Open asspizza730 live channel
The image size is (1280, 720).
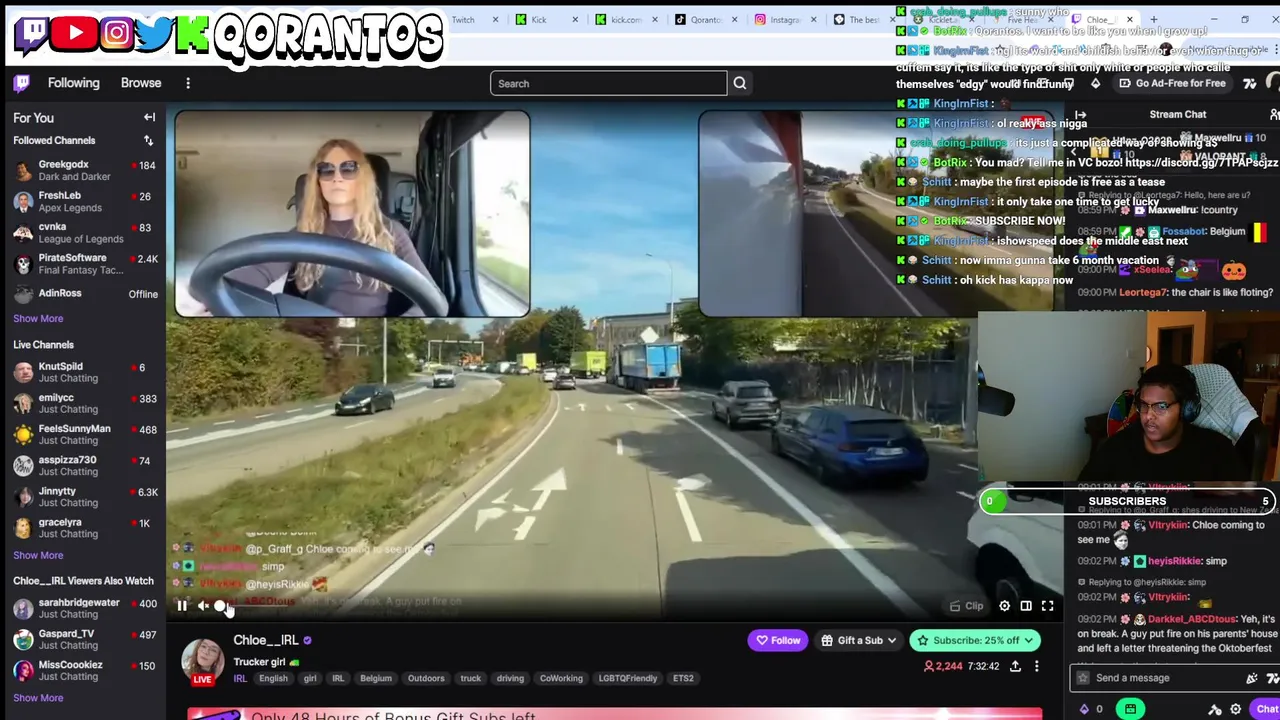85,465
